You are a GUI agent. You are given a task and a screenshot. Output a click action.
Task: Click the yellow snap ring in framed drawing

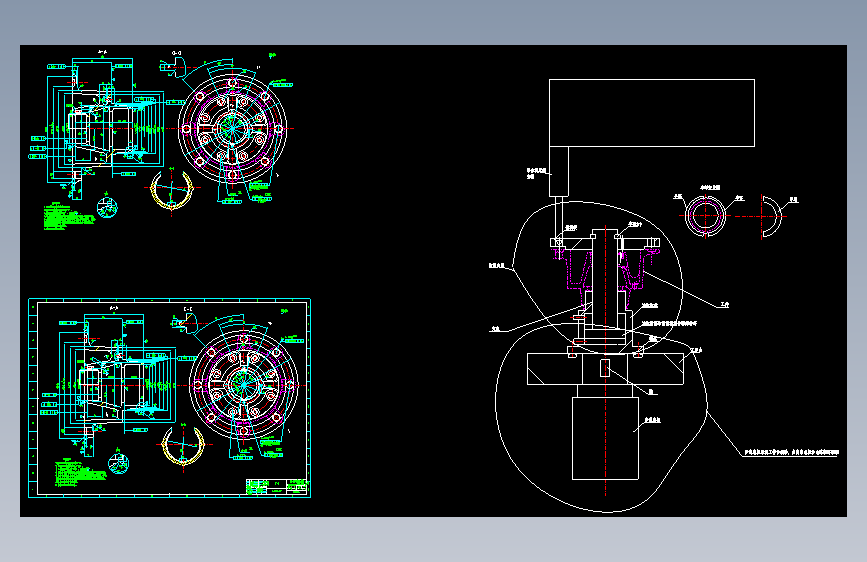183,447
